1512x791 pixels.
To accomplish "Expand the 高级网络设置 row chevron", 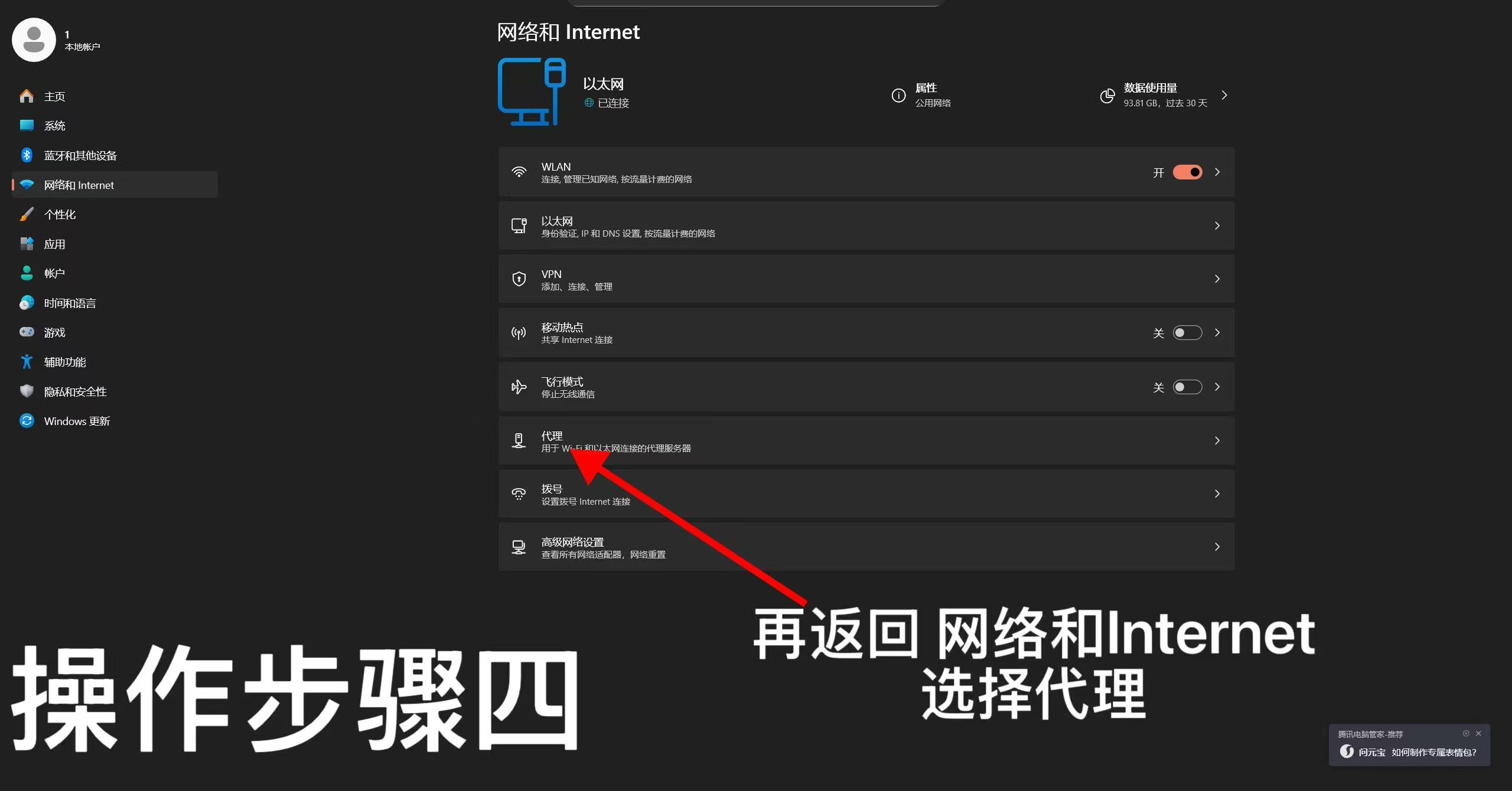I will click(x=1217, y=547).
